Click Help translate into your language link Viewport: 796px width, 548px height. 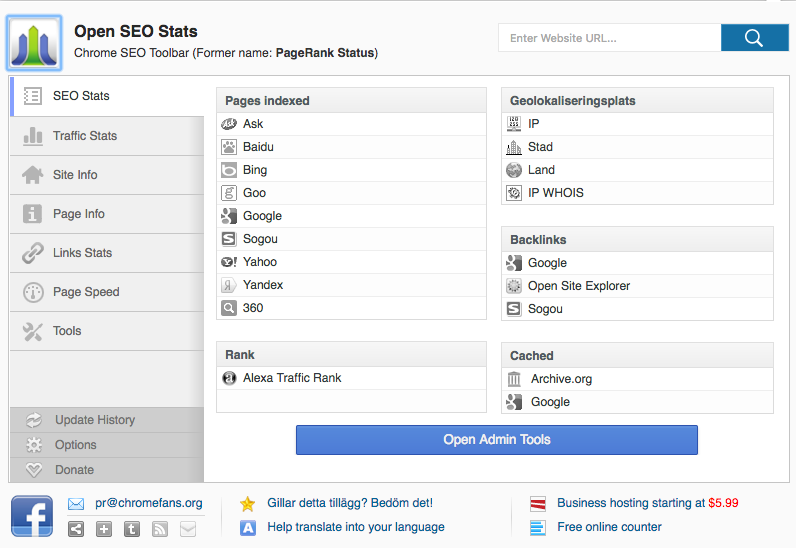pyautogui.click(x=356, y=527)
